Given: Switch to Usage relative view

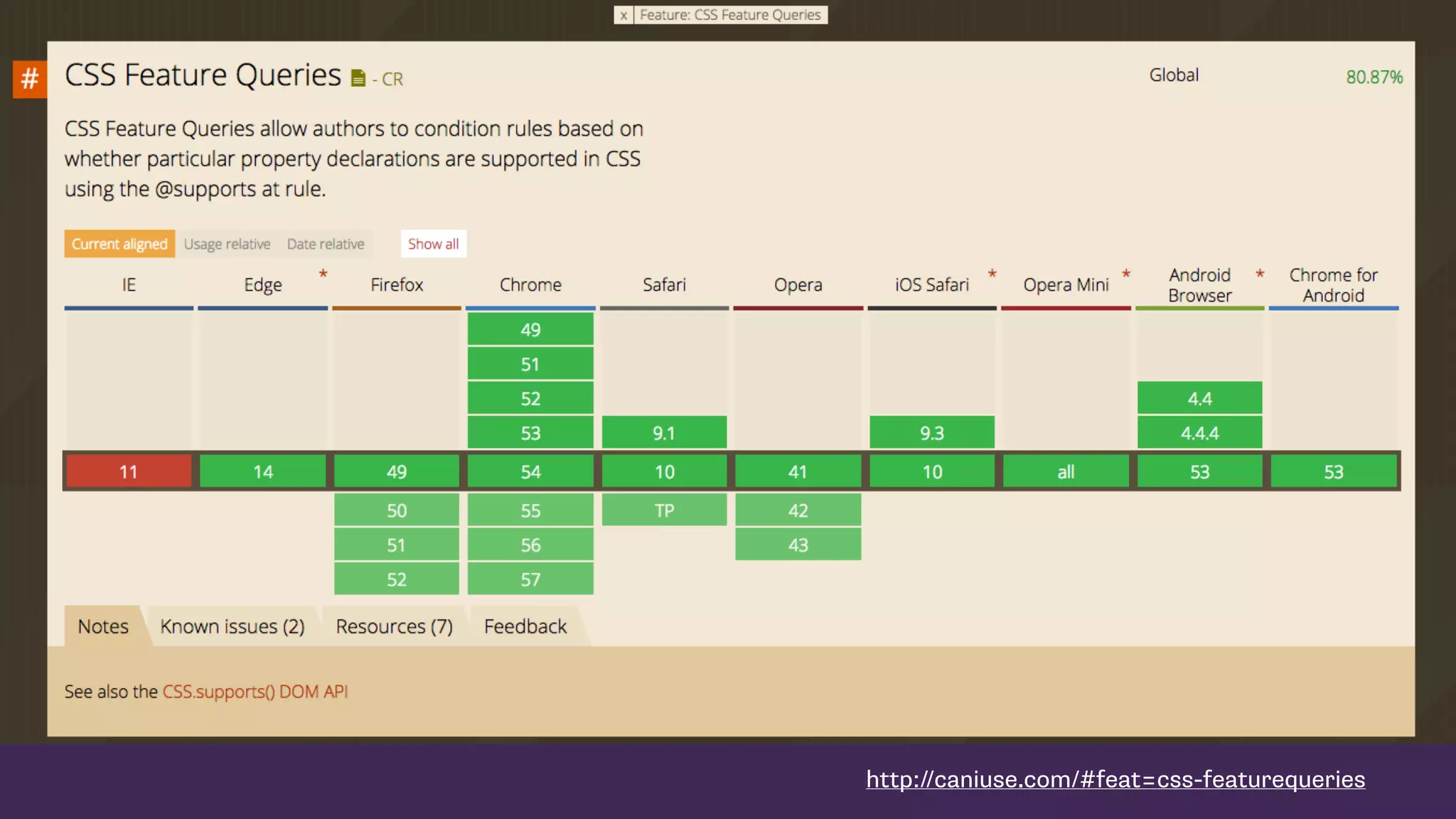Looking at the screenshot, I should [x=227, y=244].
